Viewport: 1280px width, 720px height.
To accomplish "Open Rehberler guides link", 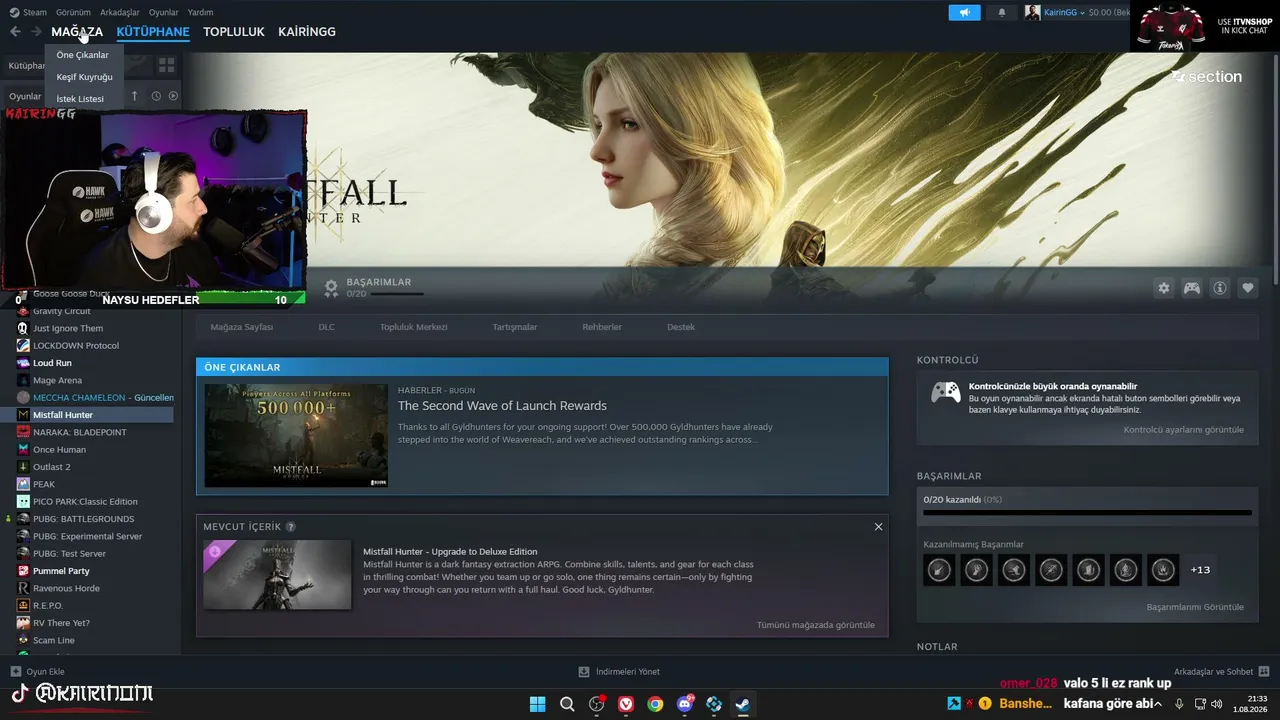I will [602, 327].
